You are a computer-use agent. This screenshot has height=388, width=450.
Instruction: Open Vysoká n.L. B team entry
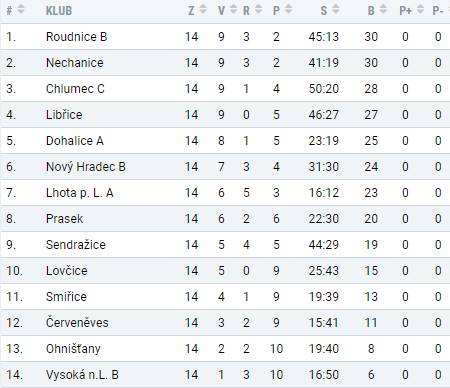82,375
